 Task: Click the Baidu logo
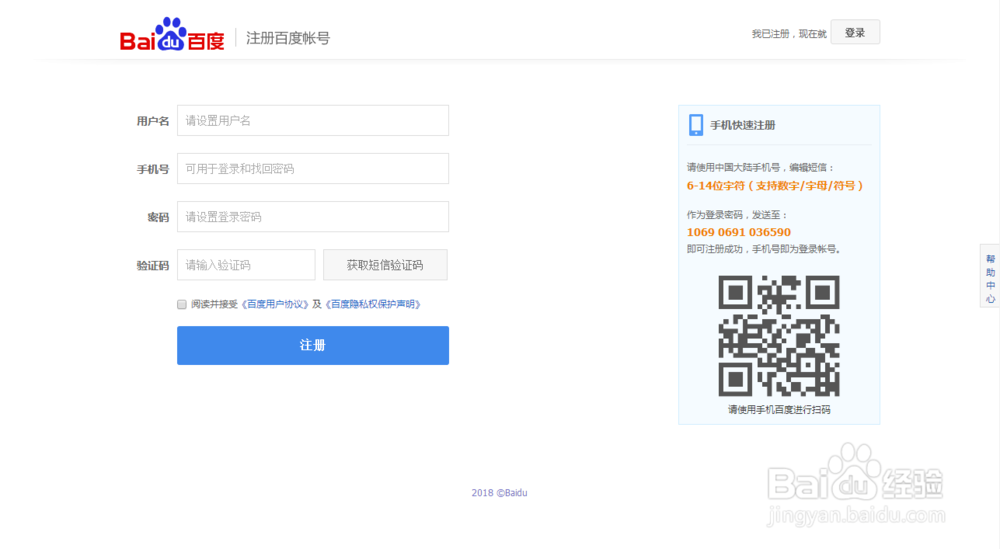(x=172, y=34)
